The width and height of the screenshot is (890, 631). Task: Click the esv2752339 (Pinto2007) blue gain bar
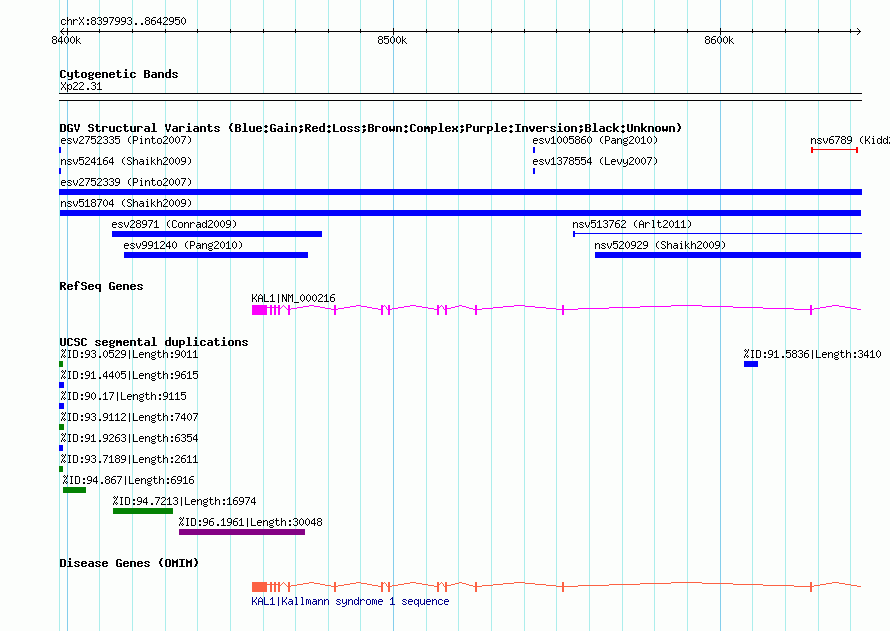[460, 192]
